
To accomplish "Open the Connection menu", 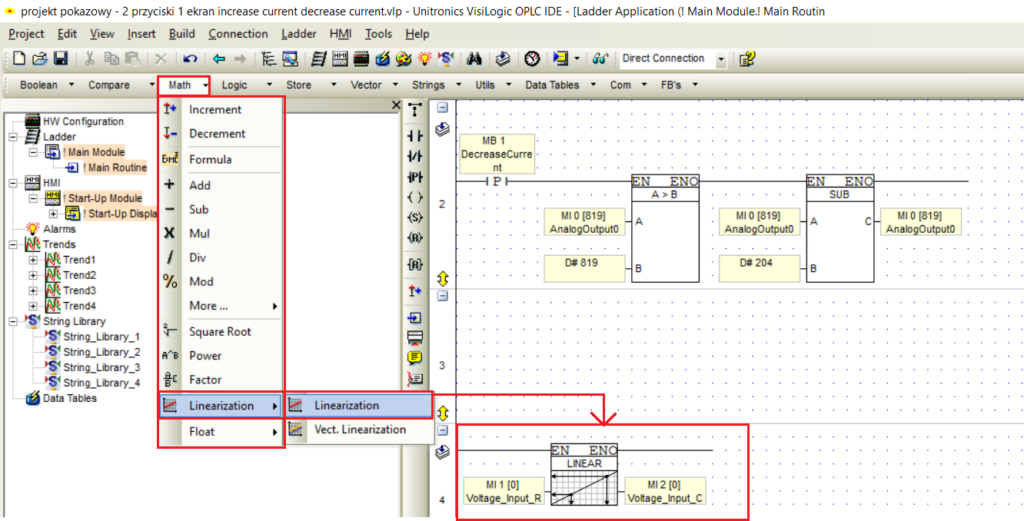I will coord(238,34).
